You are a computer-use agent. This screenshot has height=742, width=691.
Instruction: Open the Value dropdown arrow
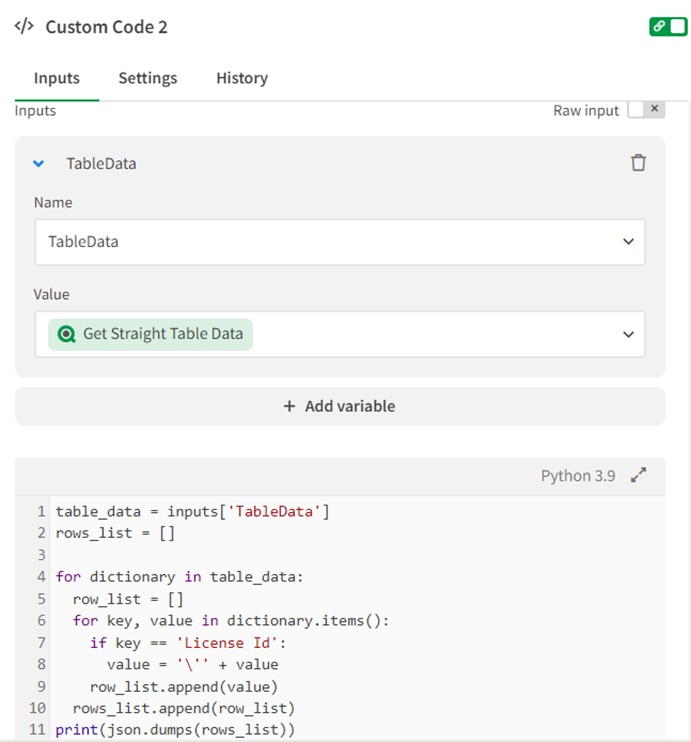tap(628, 335)
